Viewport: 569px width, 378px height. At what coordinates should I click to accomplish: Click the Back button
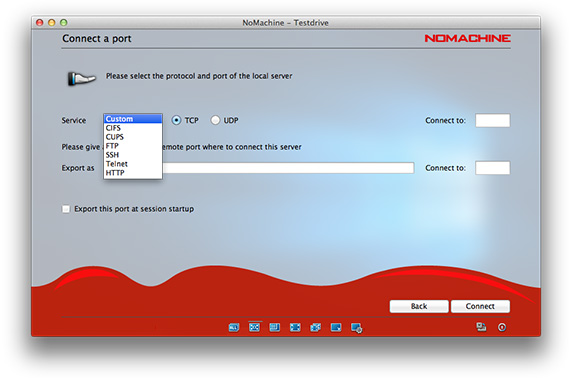(x=419, y=306)
